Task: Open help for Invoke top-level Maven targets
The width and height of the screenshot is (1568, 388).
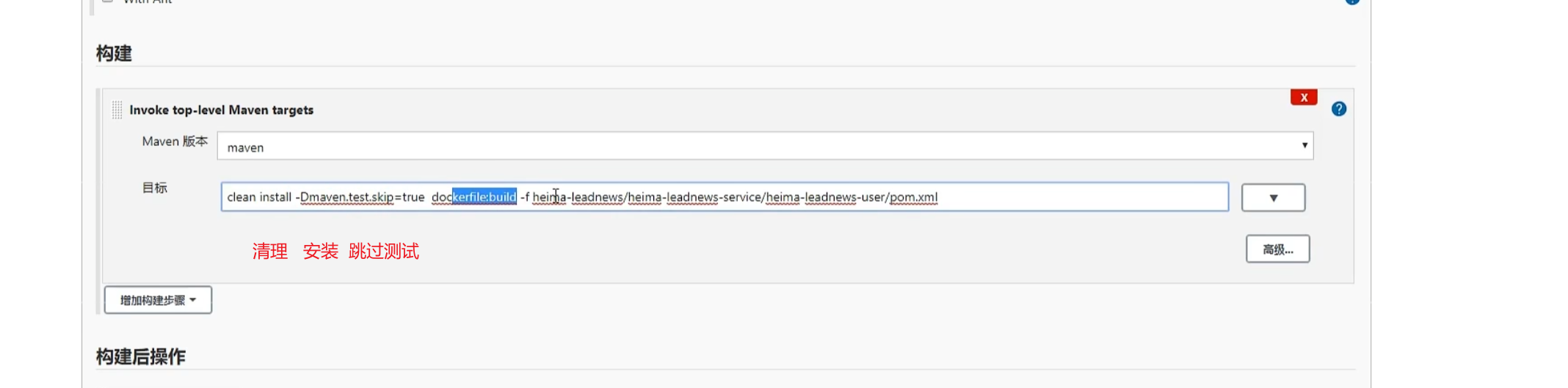Action: (1338, 109)
